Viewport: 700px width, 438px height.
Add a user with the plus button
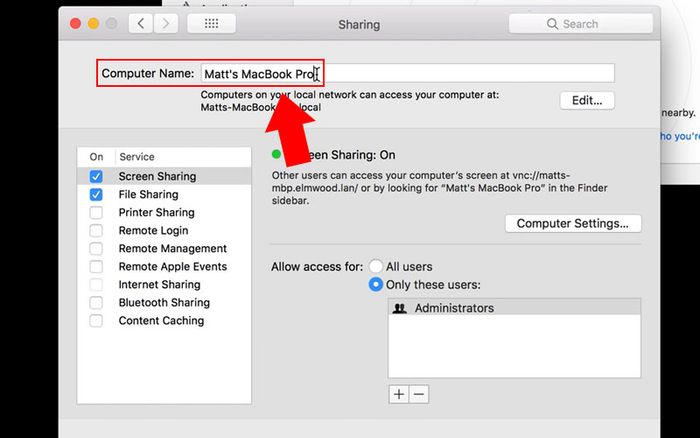(x=399, y=394)
